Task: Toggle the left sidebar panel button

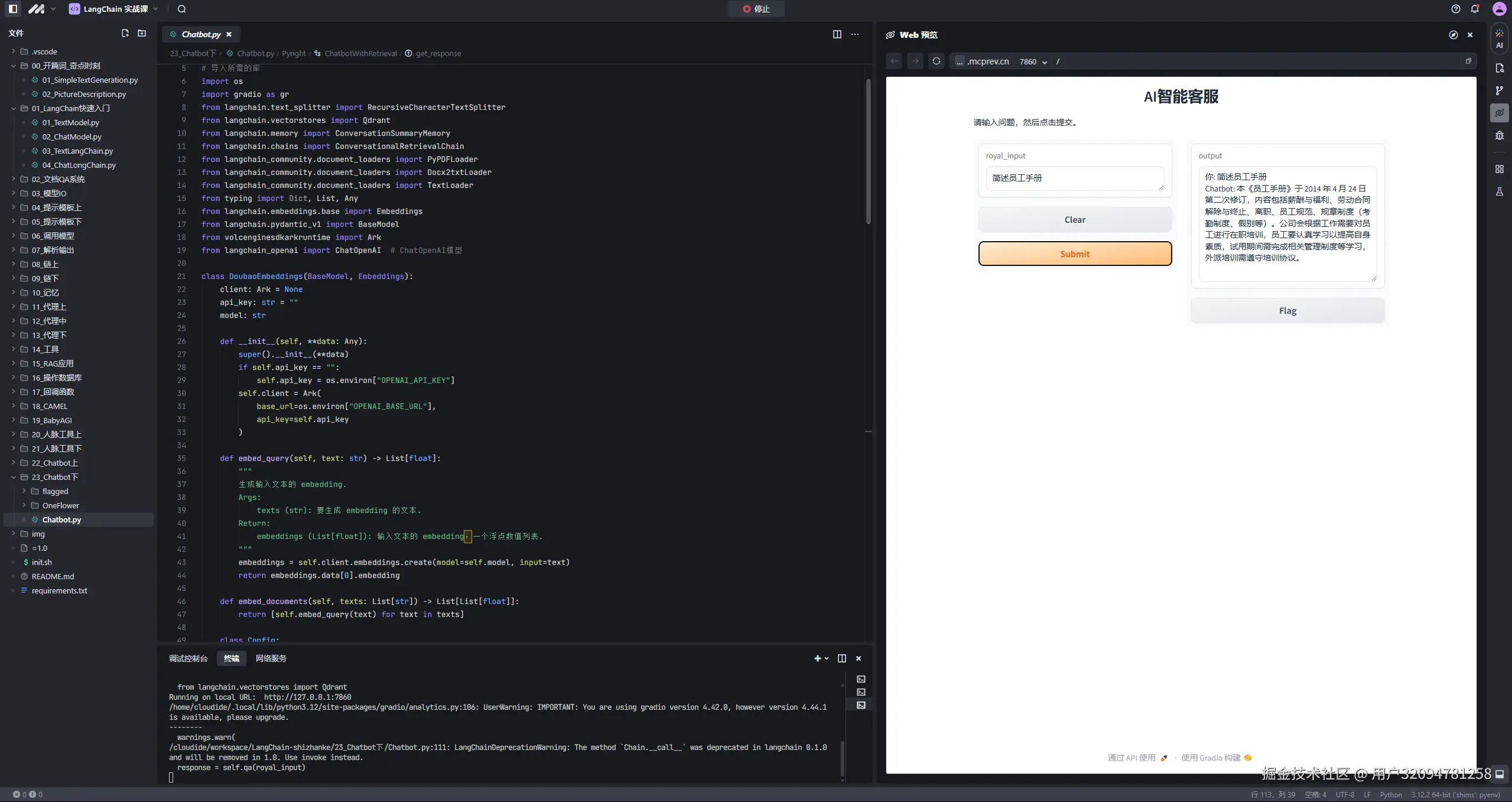Action: (x=13, y=9)
